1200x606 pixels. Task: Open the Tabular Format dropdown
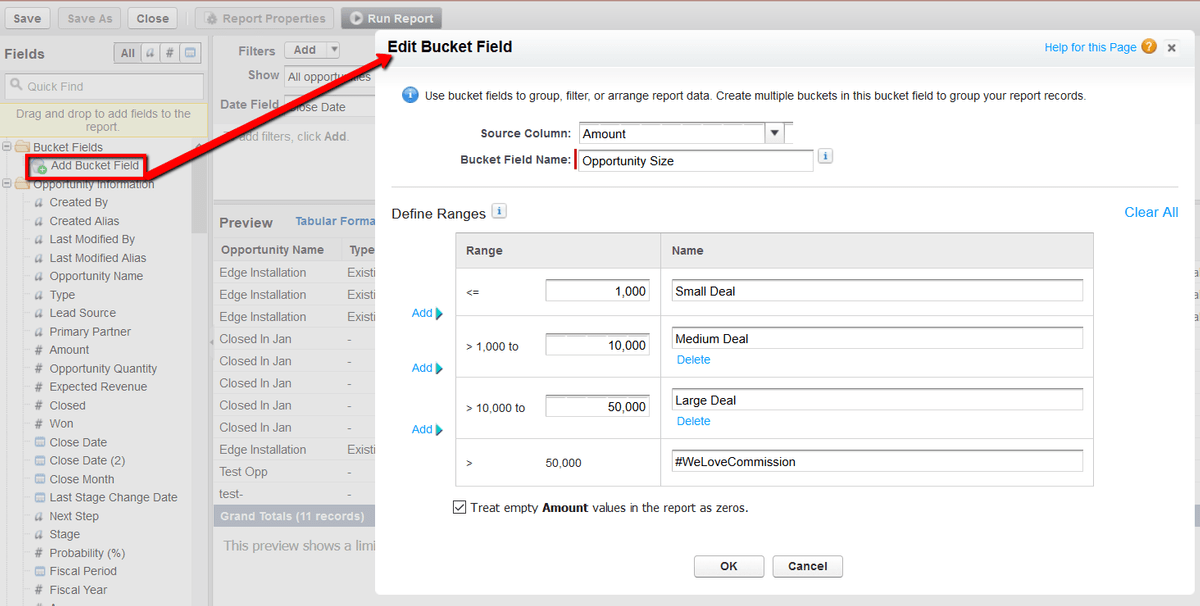335,221
